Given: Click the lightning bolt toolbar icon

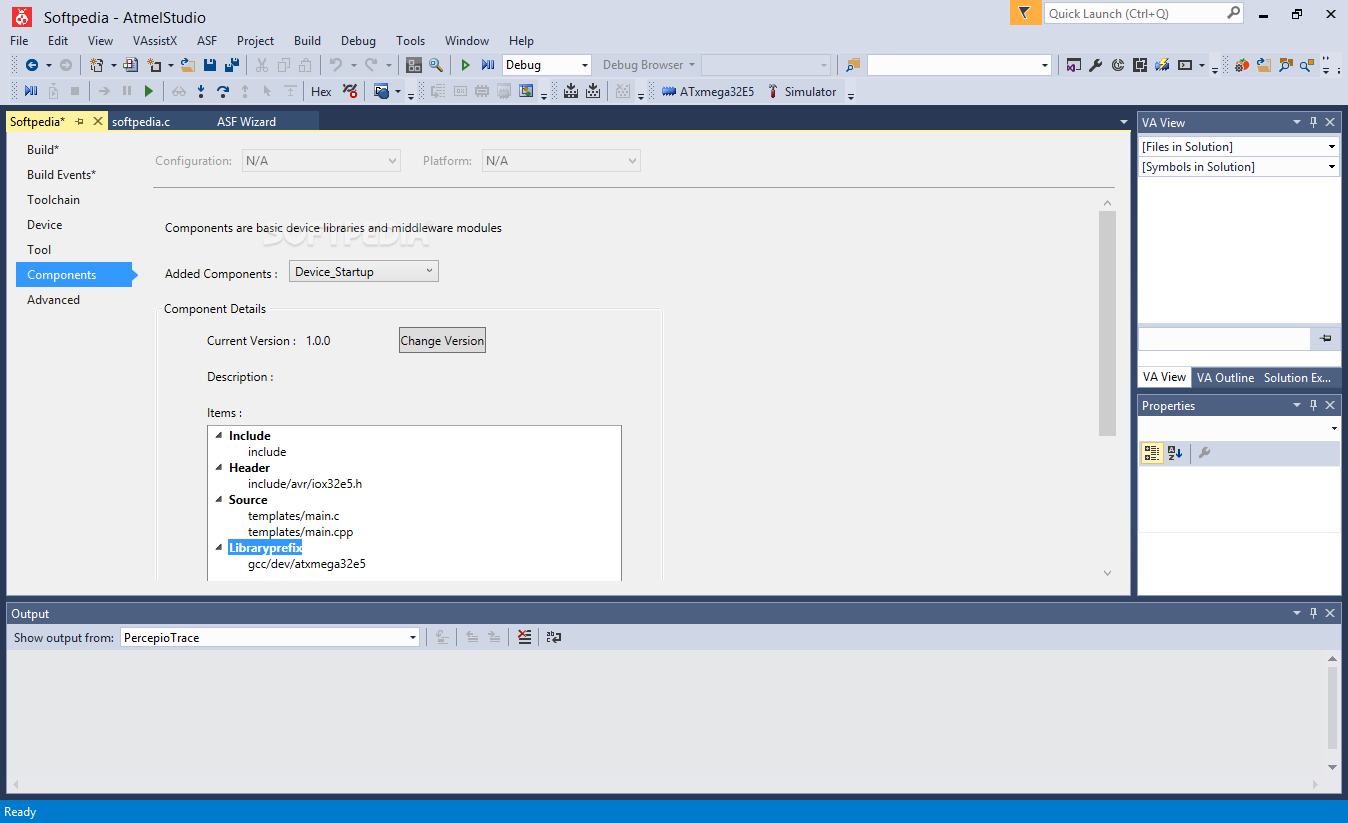Looking at the screenshot, I should 1161,65.
